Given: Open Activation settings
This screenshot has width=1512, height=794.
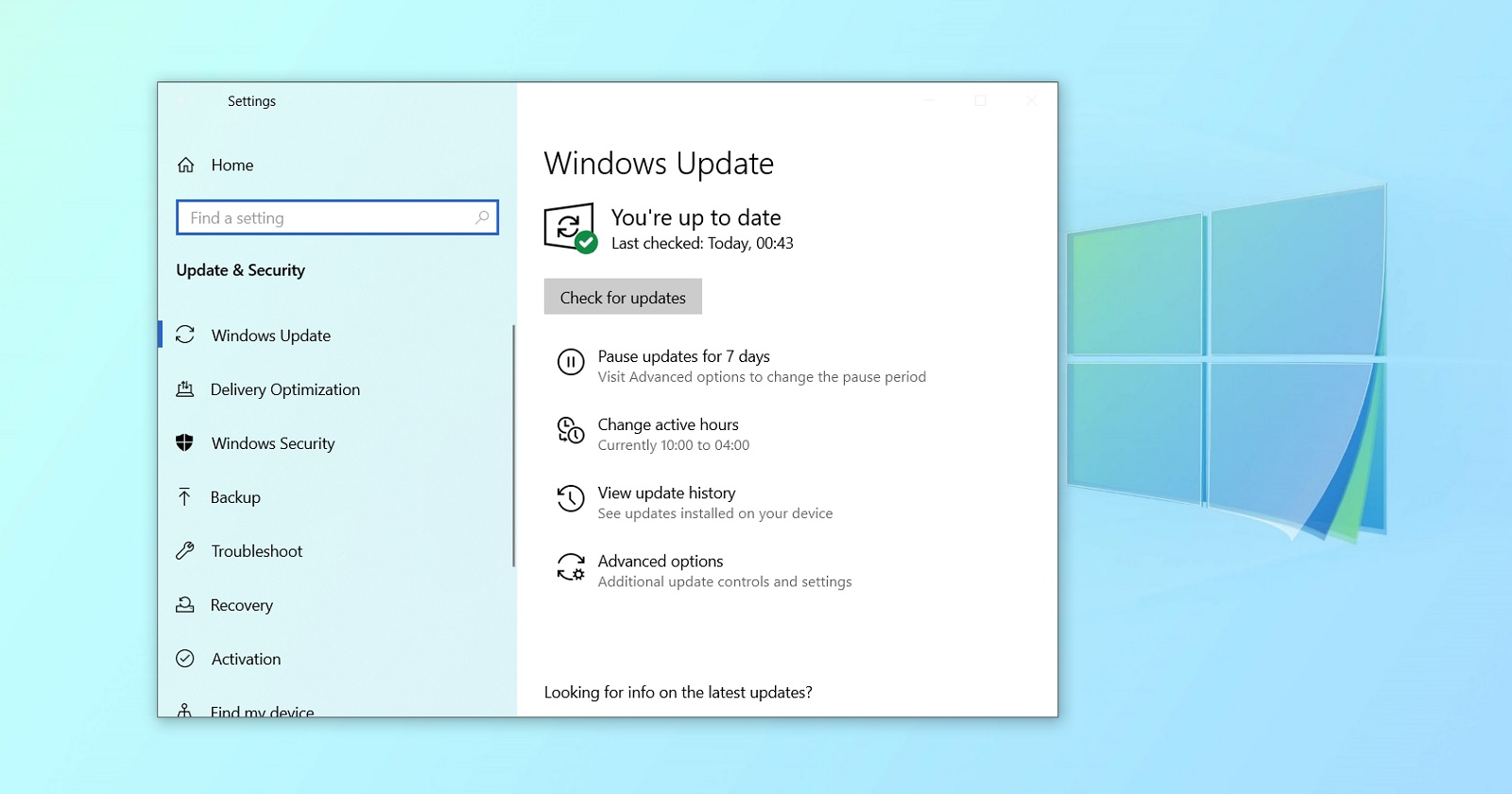Looking at the screenshot, I should (246, 659).
